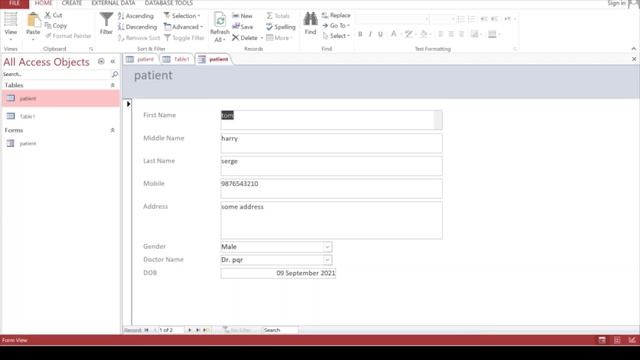The height and width of the screenshot is (360, 640).
Task: Toggle Bold text formatting
Action: 360,34
